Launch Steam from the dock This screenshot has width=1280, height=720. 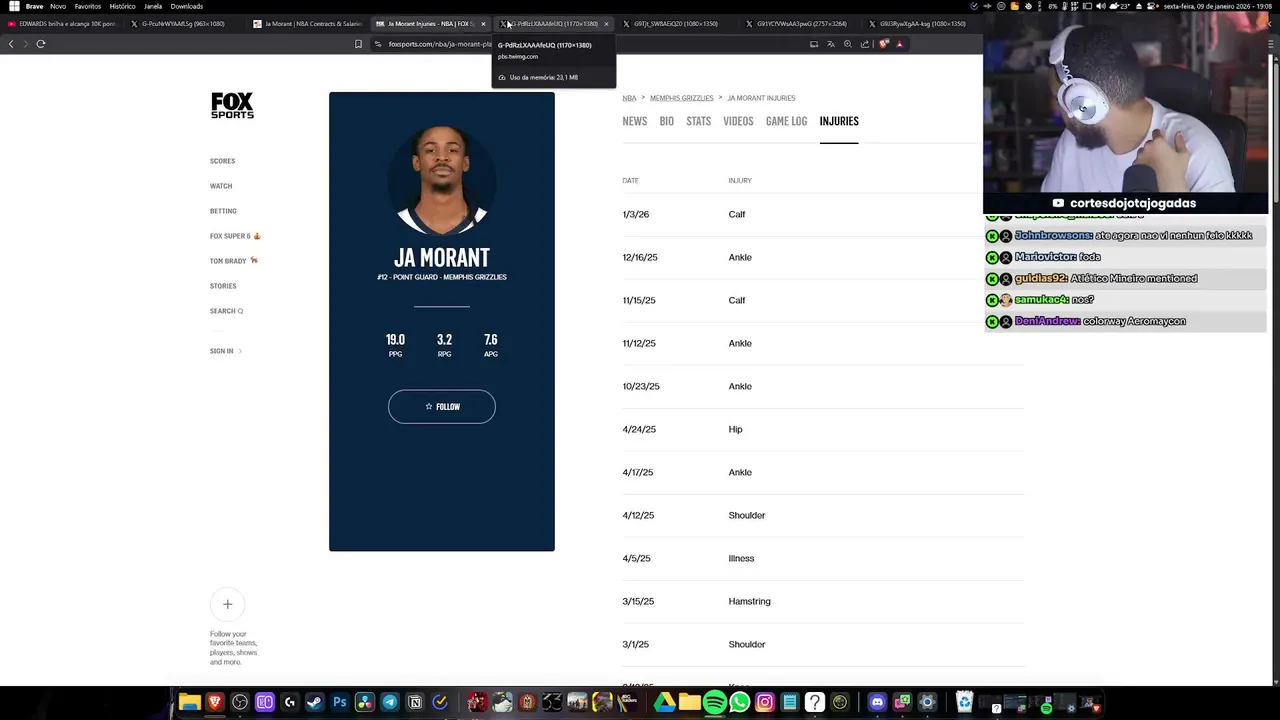(x=314, y=703)
